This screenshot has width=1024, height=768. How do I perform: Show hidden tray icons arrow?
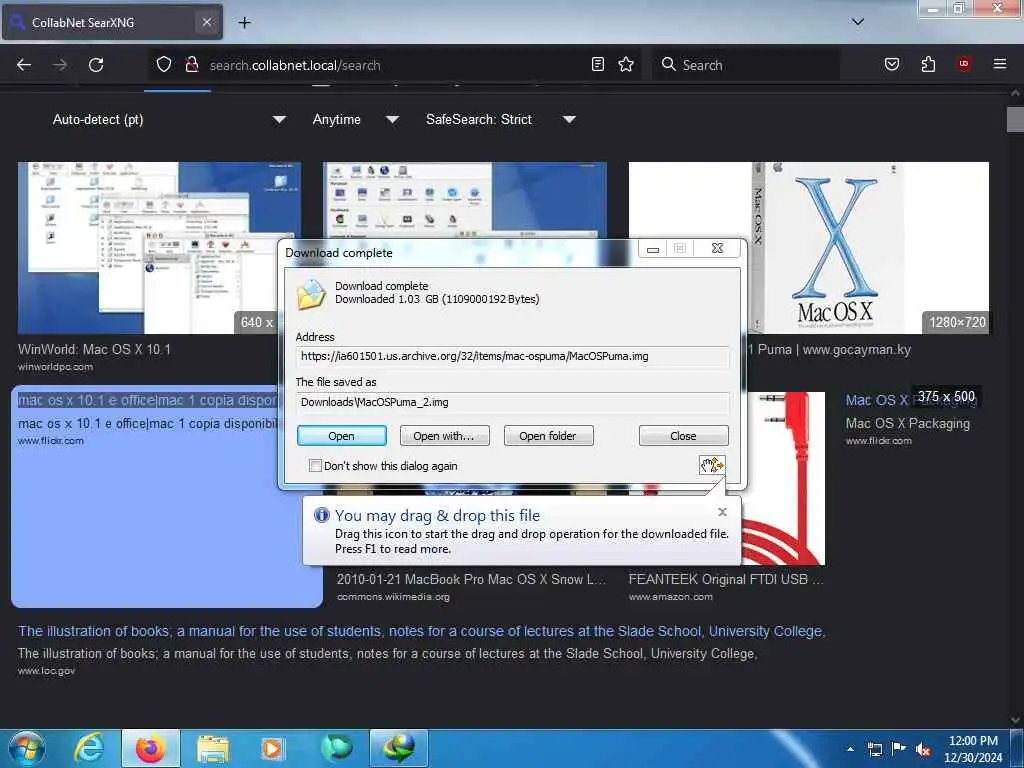click(850, 749)
